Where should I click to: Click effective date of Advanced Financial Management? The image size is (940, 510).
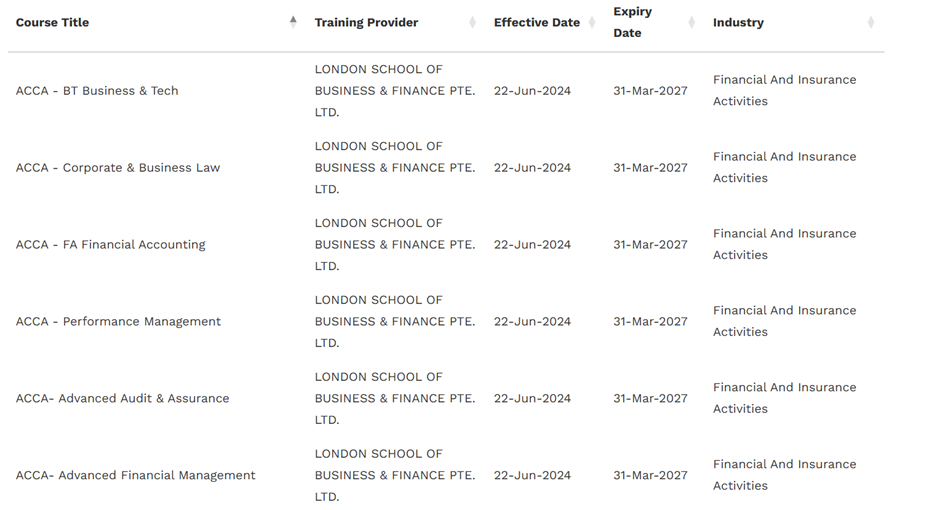tap(532, 476)
